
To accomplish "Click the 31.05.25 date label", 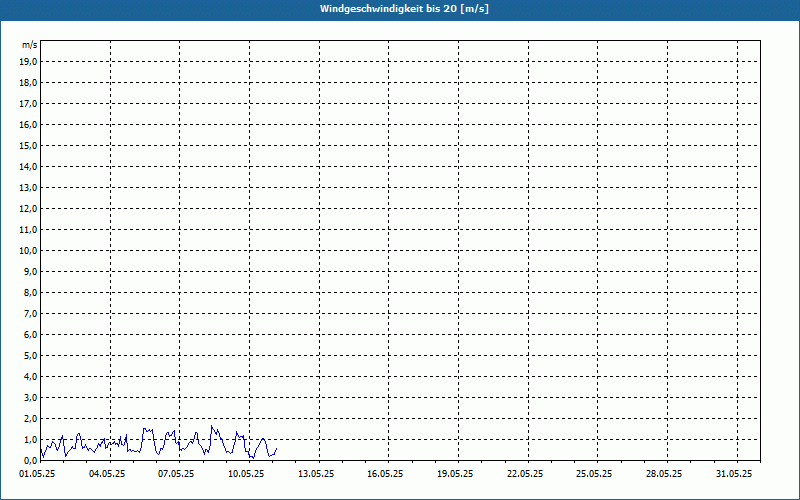I will click(734, 474).
